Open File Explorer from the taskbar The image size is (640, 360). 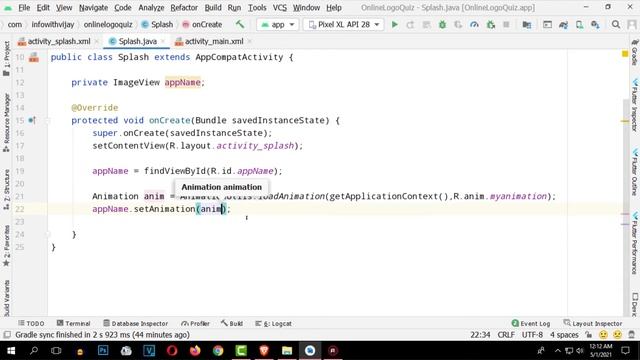[287, 351]
